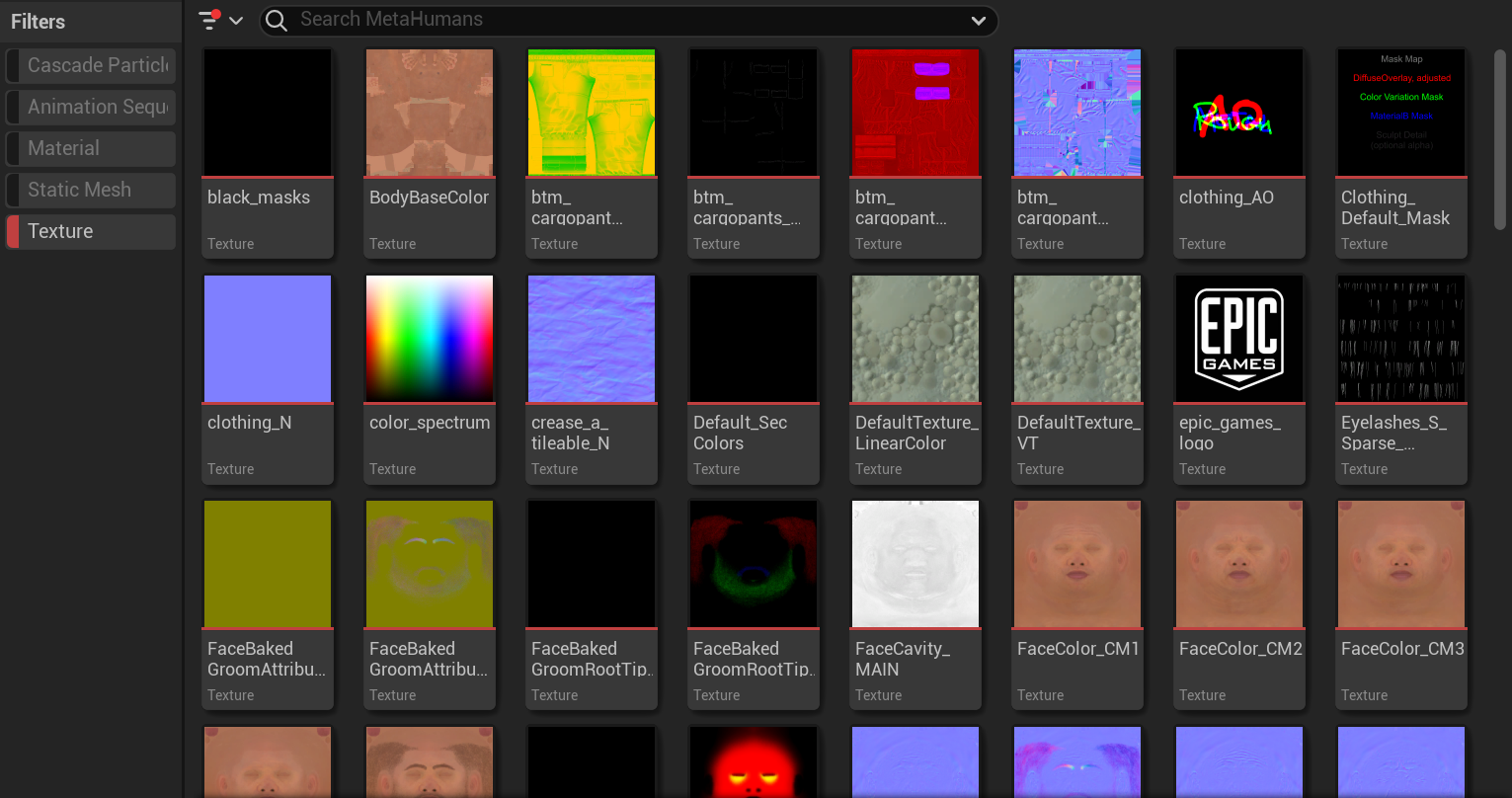Toggle the Animation Sequence filter

click(91, 108)
